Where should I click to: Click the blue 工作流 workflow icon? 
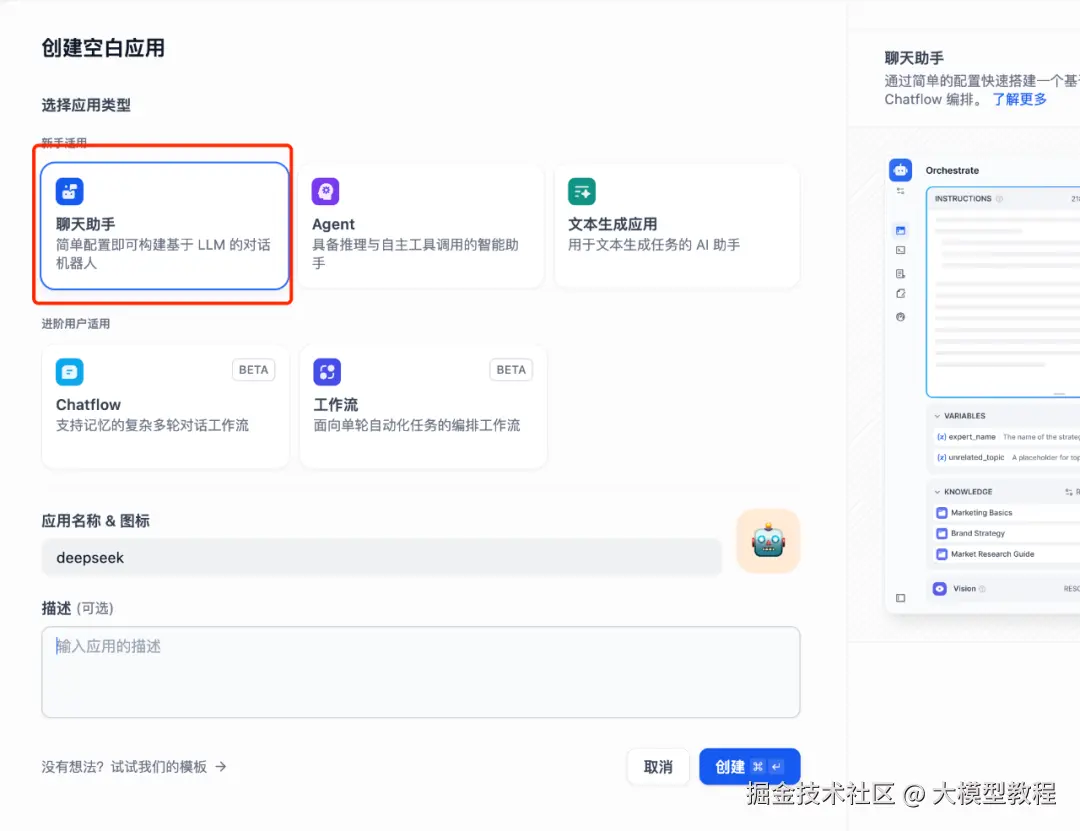[x=327, y=371]
